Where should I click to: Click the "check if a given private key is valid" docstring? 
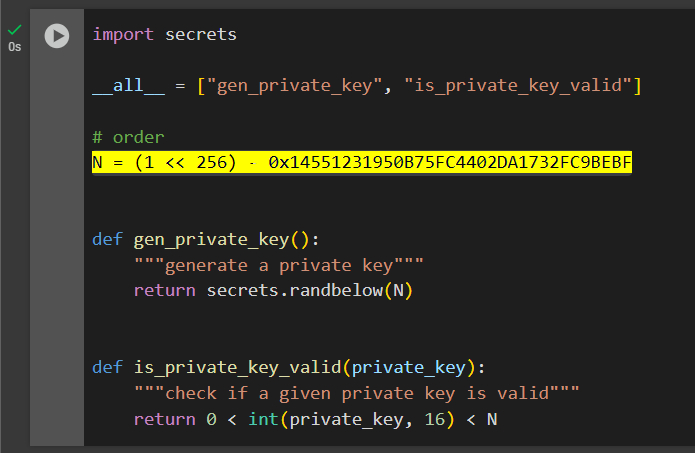pos(357,393)
